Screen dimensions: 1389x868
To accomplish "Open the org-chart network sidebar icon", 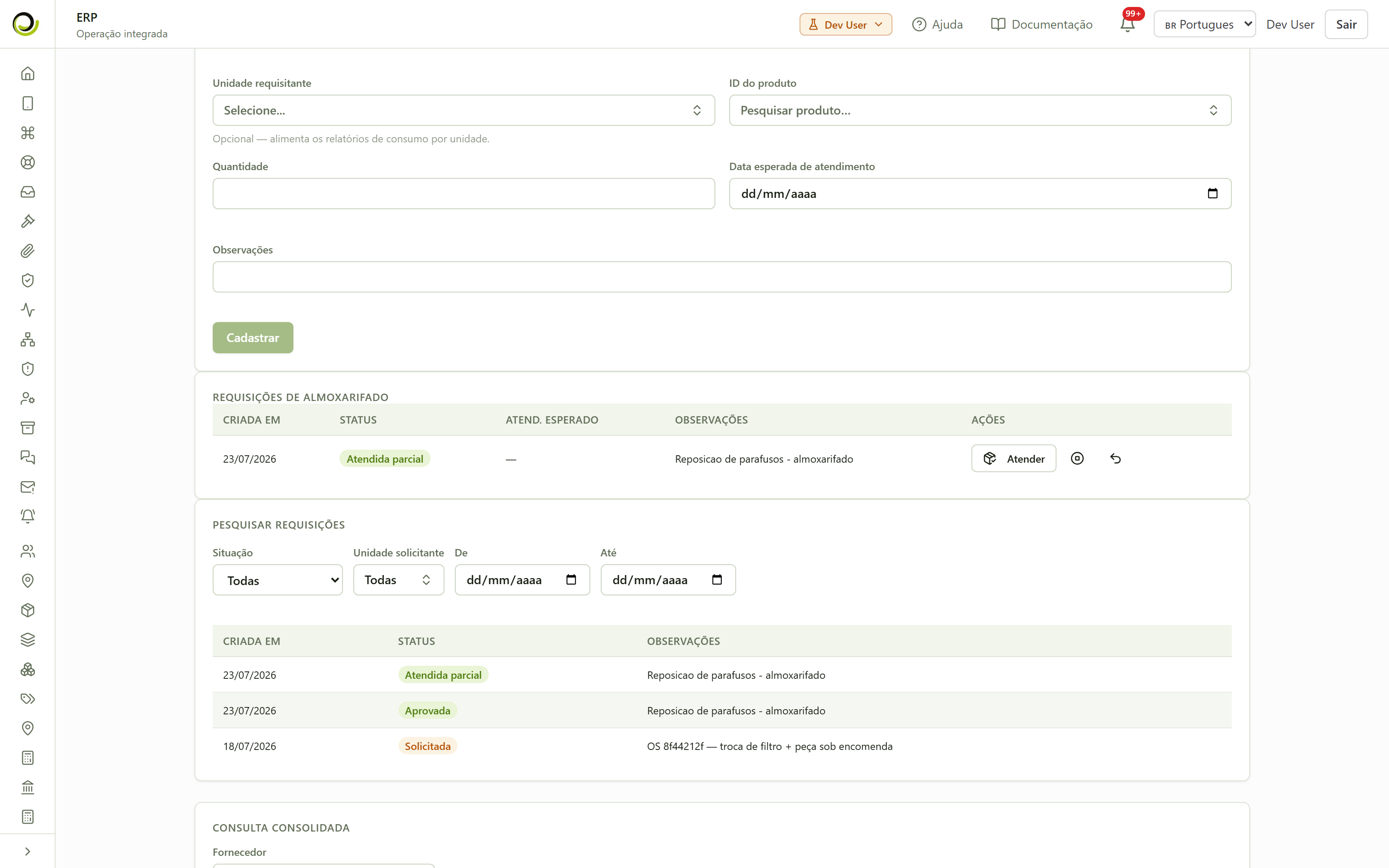I will tap(27, 339).
